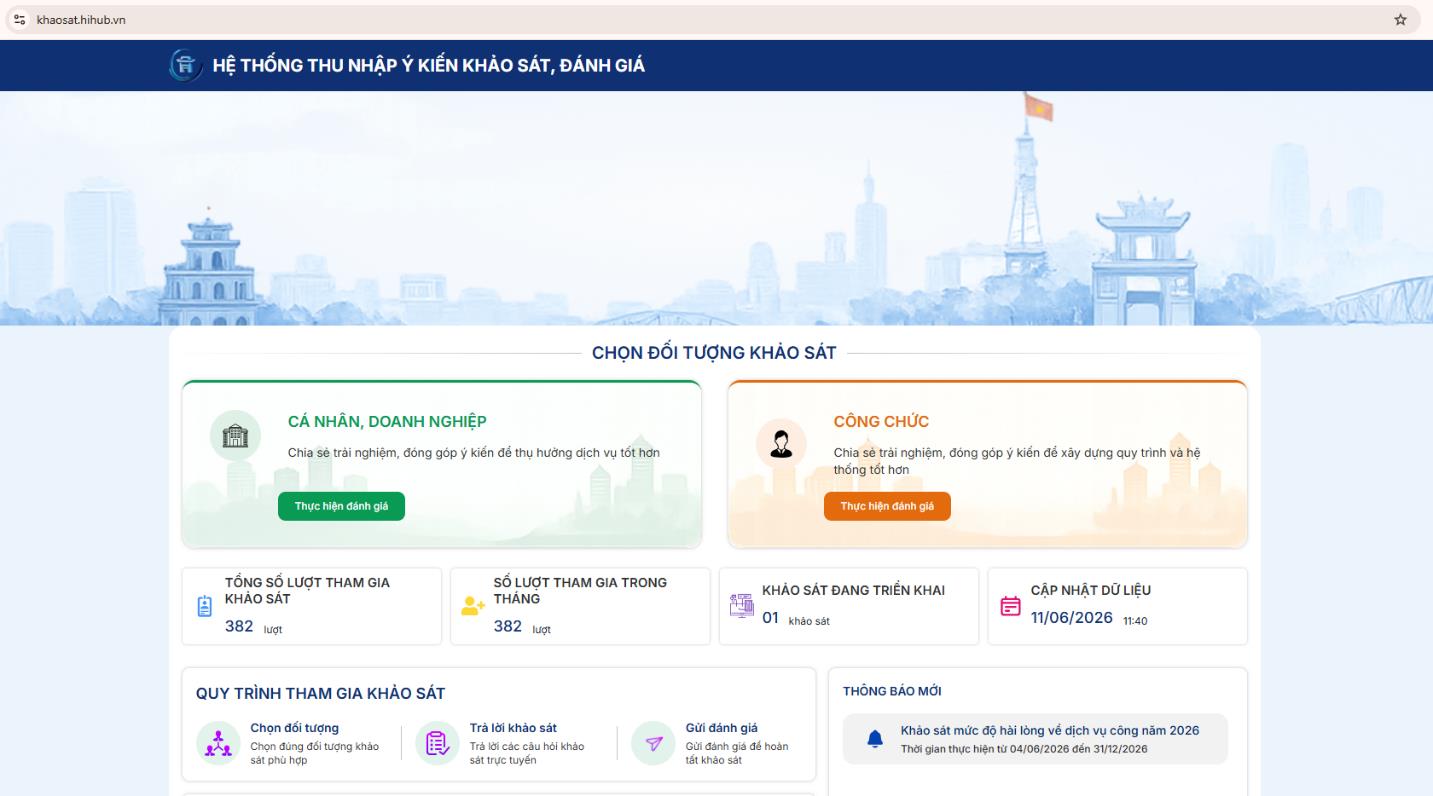
Task: Click the header title Hệ thống thu nhập ý kiến
Action: pyautogui.click(x=429, y=66)
